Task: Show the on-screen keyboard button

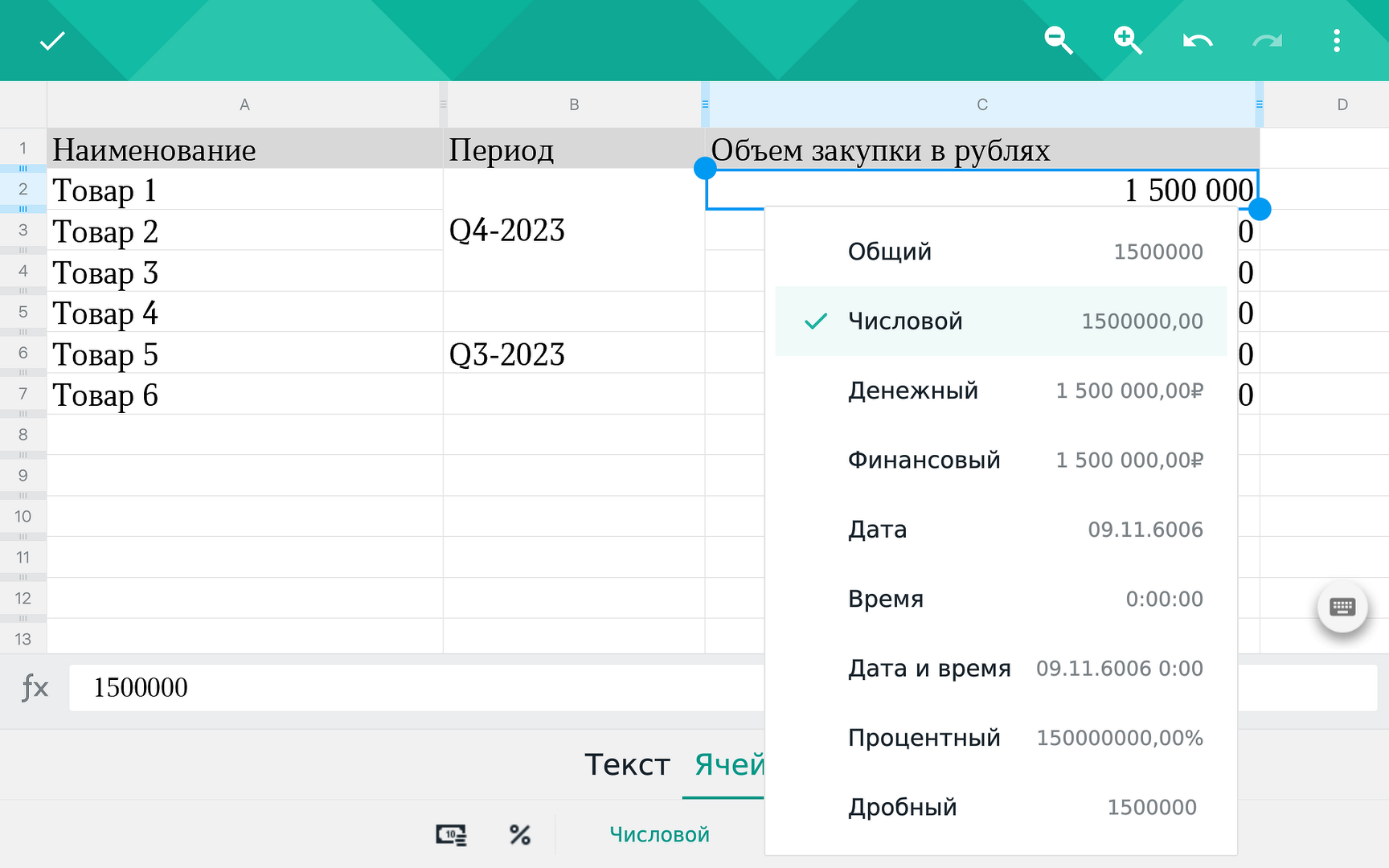Action: [1342, 607]
